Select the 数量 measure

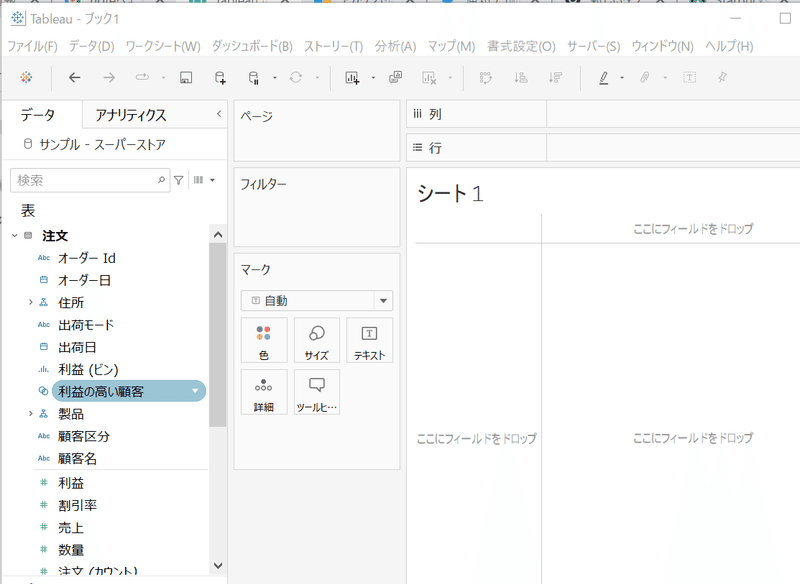(x=71, y=550)
